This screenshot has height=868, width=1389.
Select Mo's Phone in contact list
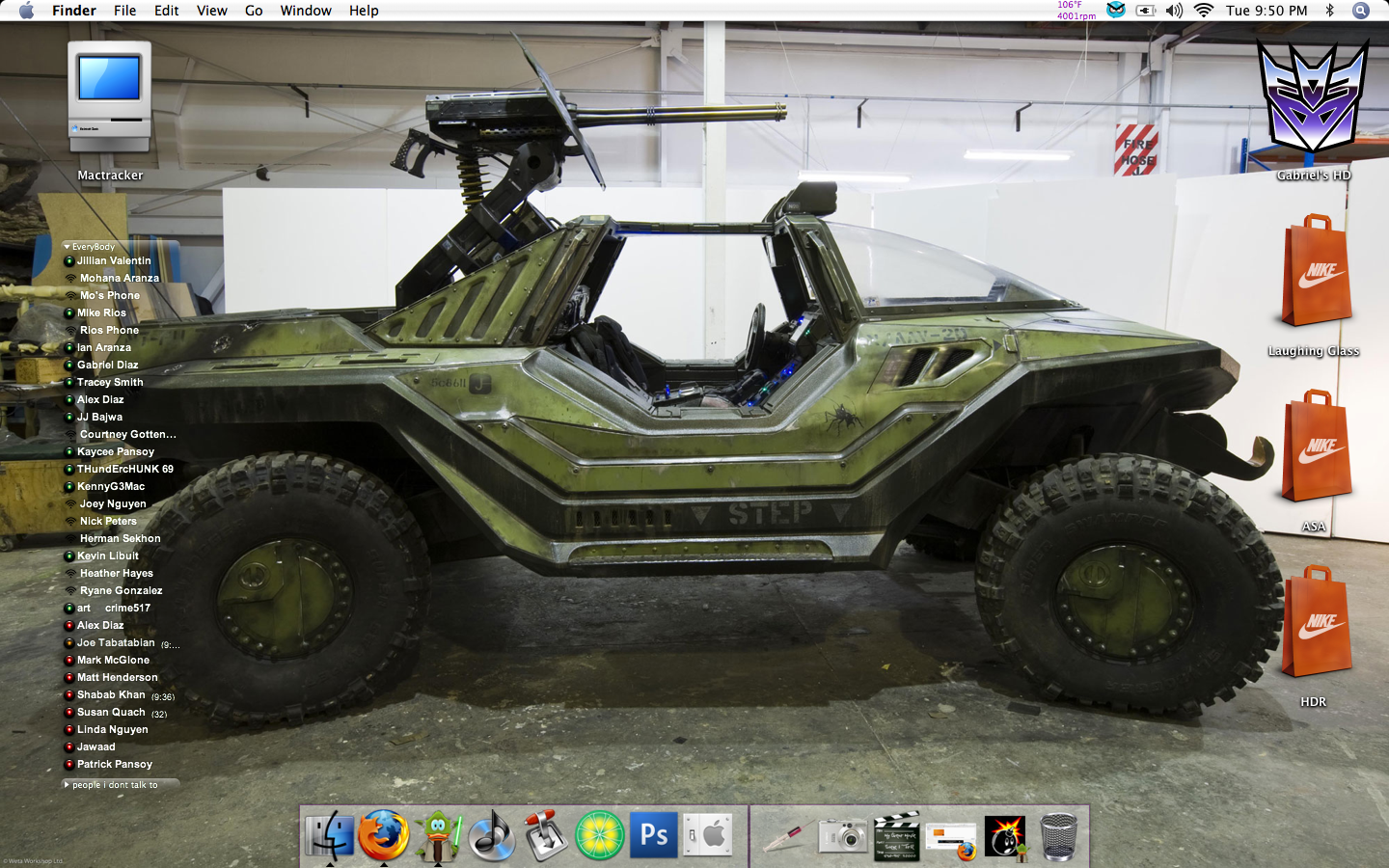pos(110,295)
